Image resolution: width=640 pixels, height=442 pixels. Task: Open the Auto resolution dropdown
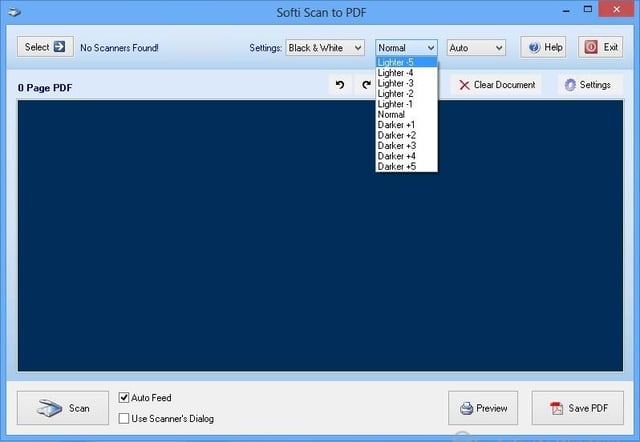pyautogui.click(x=476, y=48)
